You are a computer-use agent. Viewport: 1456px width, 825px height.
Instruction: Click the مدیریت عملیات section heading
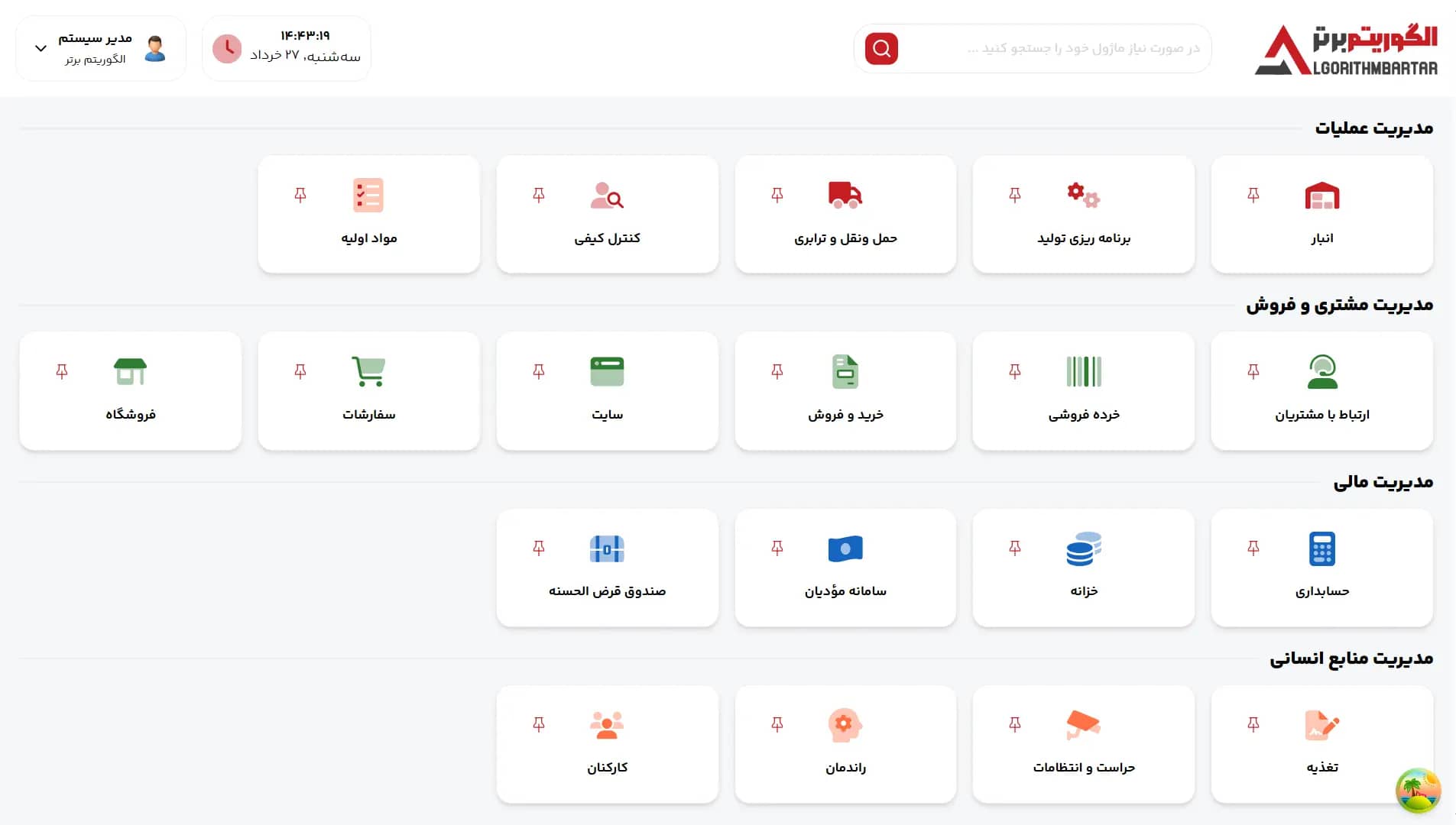(x=1373, y=128)
